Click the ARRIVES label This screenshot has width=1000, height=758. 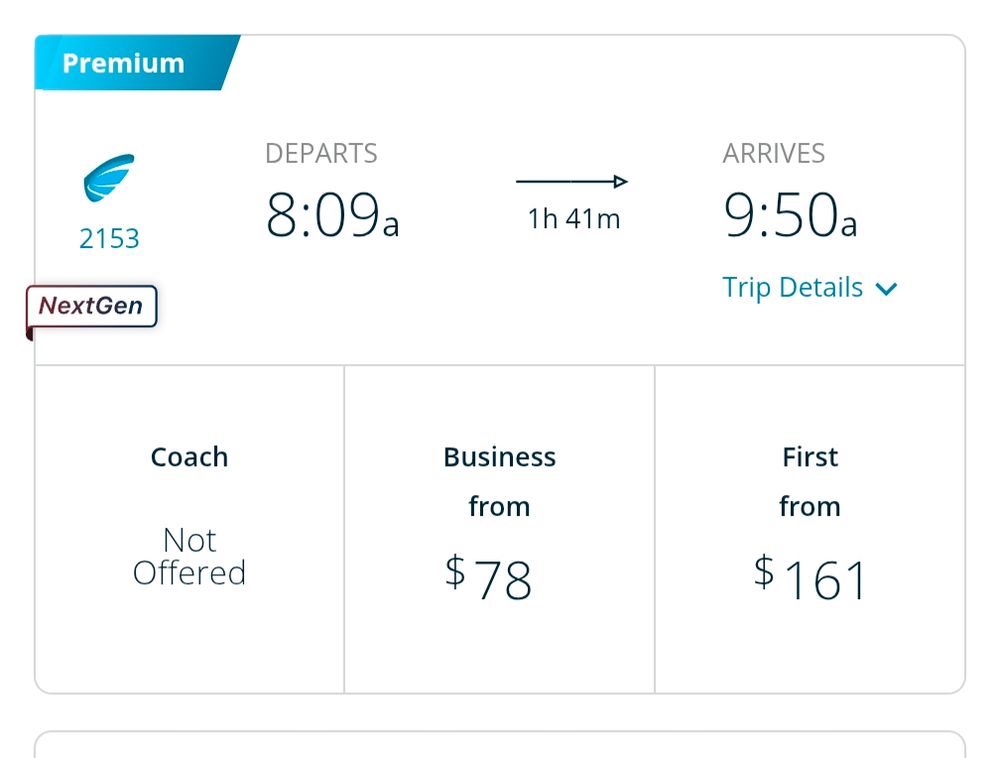pos(774,154)
